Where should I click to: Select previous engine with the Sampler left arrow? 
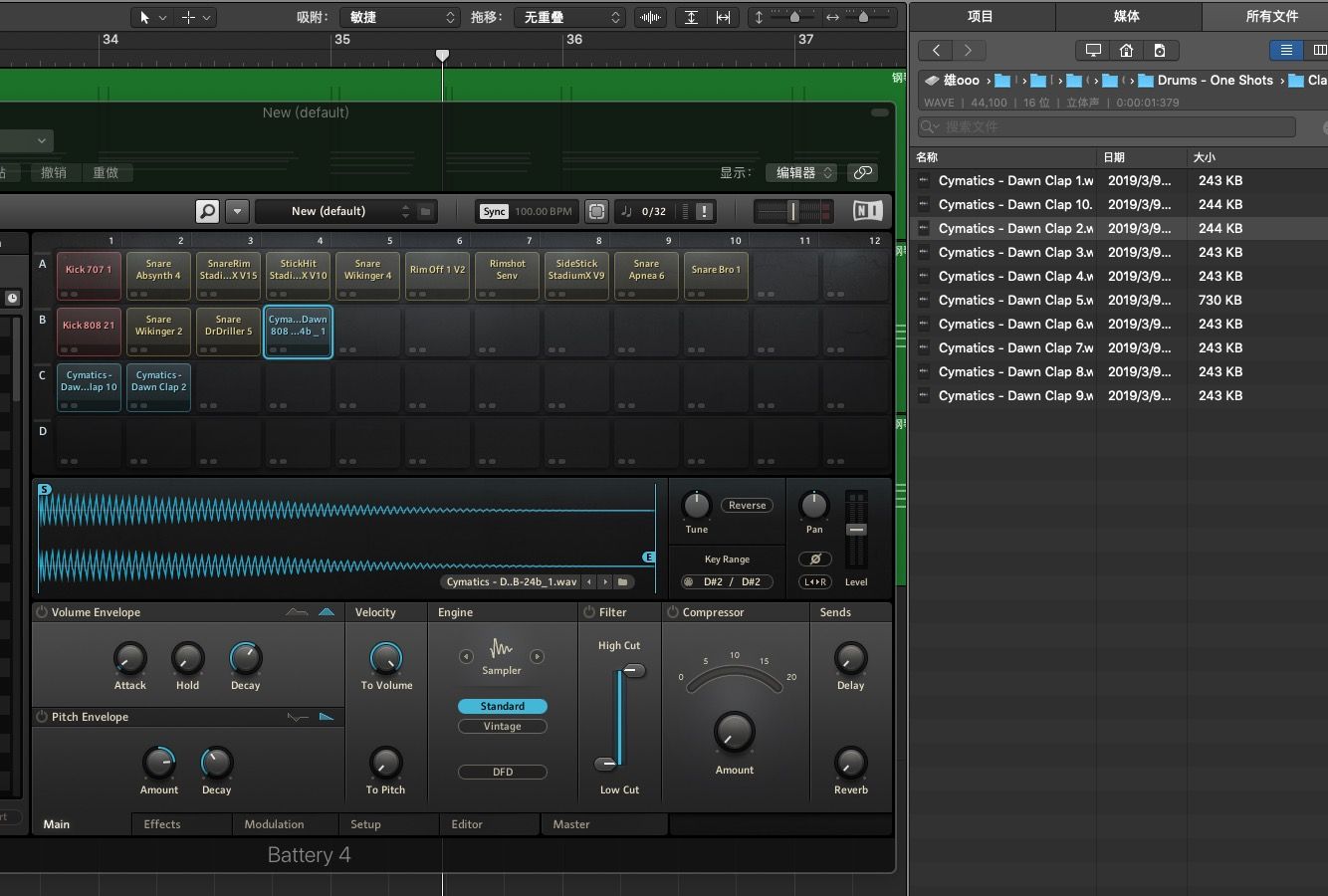point(466,656)
